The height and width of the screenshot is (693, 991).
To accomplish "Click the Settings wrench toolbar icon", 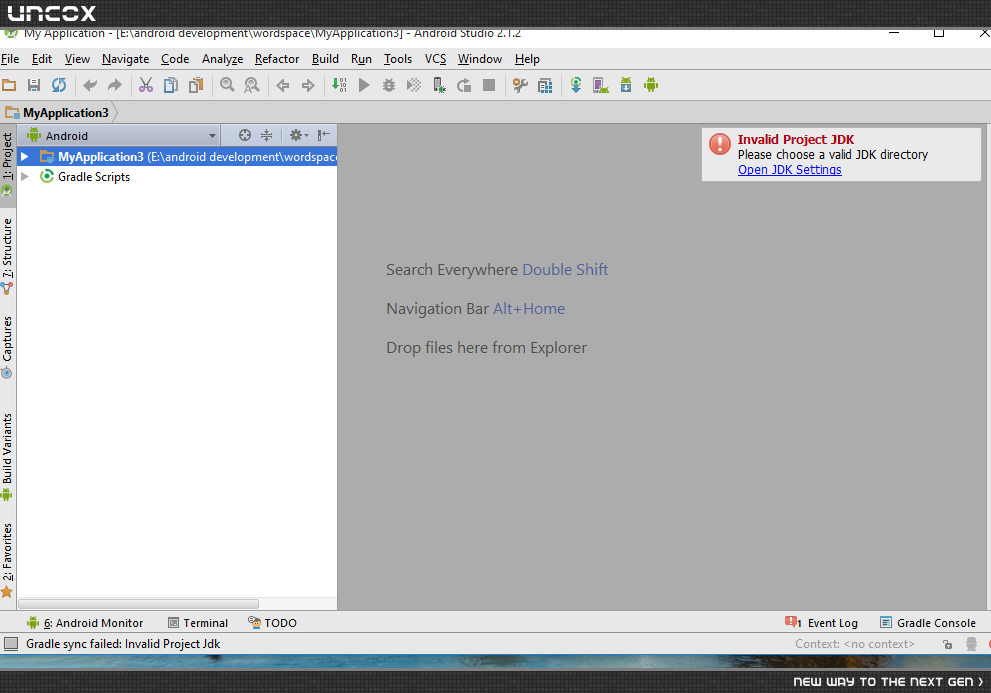I will pyautogui.click(x=520, y=85).
